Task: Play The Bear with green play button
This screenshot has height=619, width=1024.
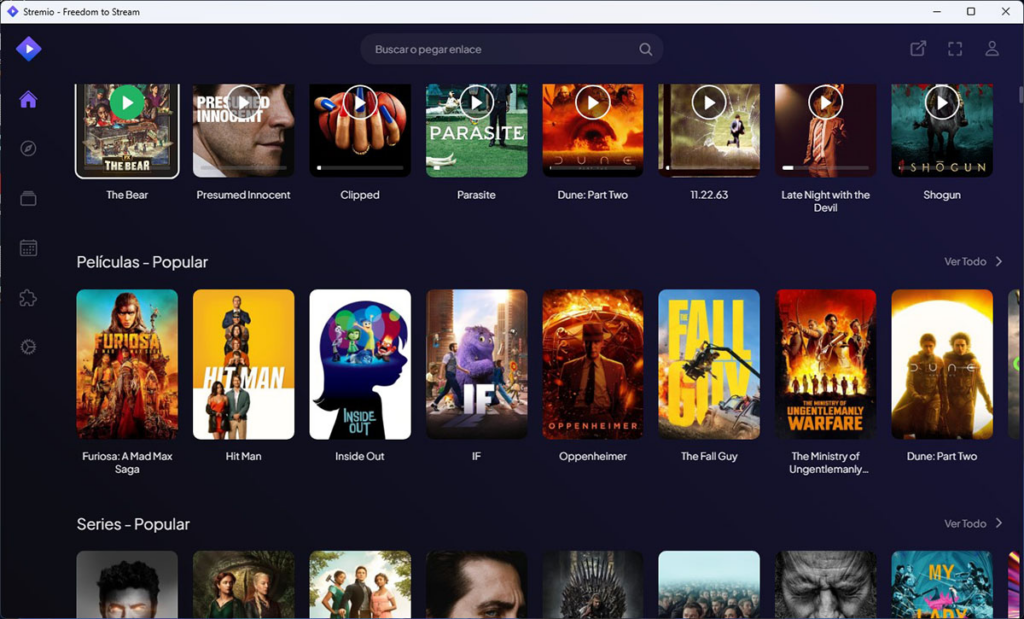Action: 127,103
